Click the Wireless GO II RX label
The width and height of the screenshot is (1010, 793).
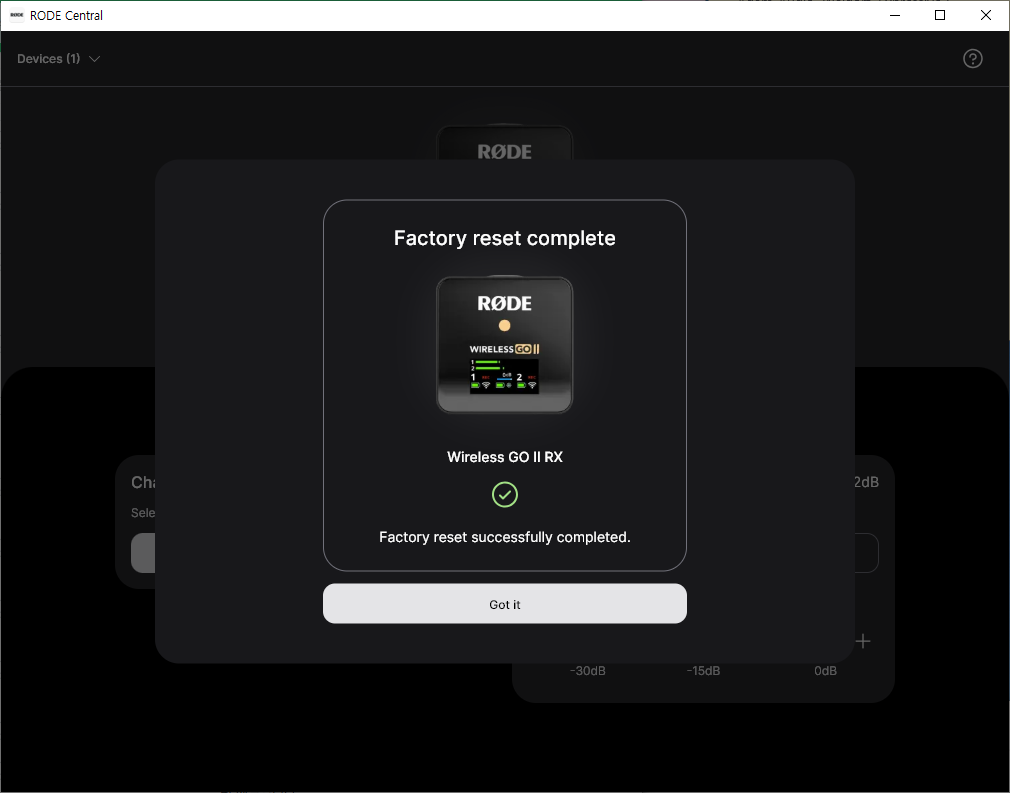[x=504, y=457]
